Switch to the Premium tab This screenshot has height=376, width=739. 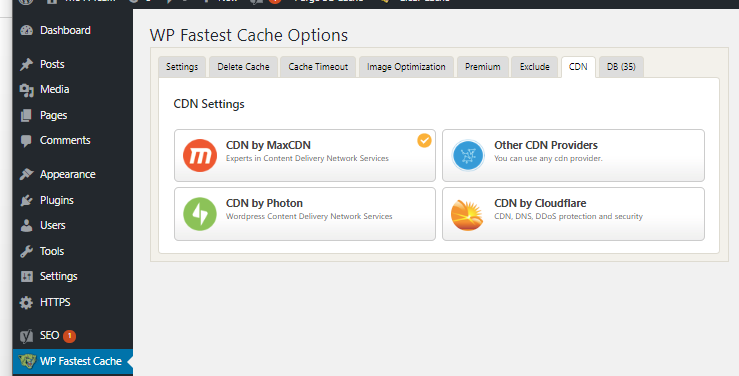tap(483, 67)
